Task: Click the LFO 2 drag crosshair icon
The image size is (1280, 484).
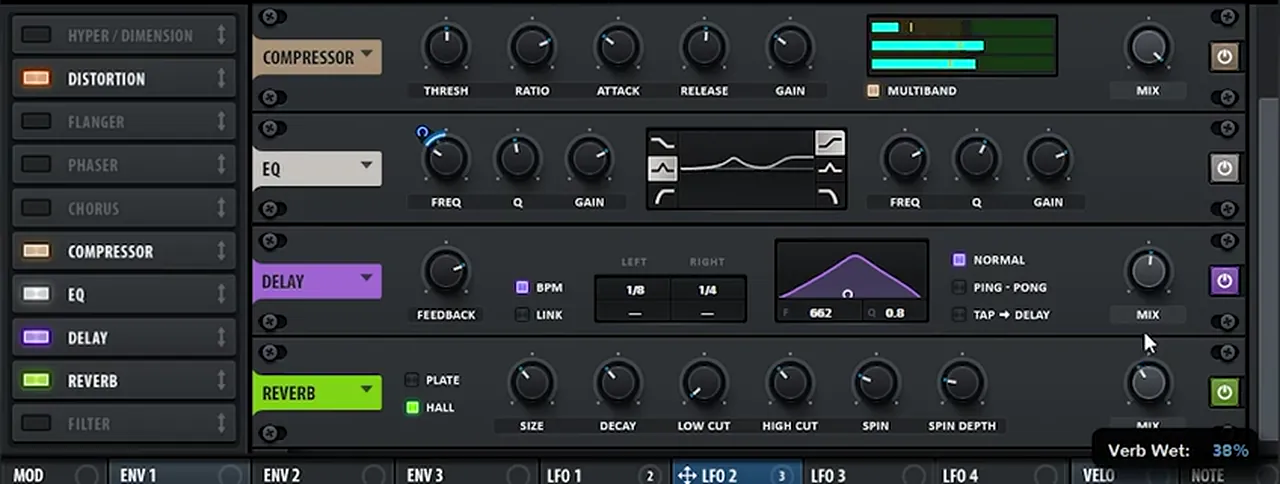Action: (x=687, y=475)
